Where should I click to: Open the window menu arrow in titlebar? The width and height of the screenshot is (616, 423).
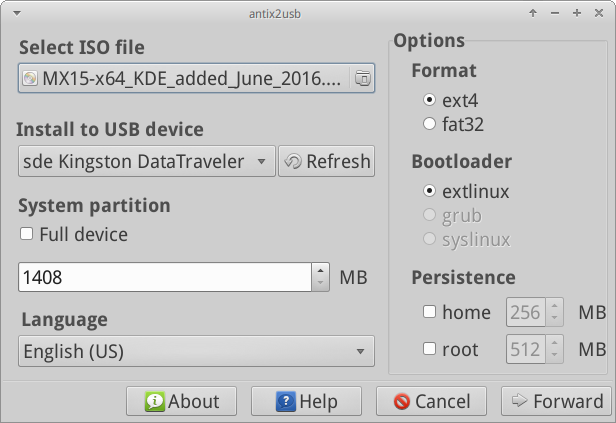coord(17,13)
